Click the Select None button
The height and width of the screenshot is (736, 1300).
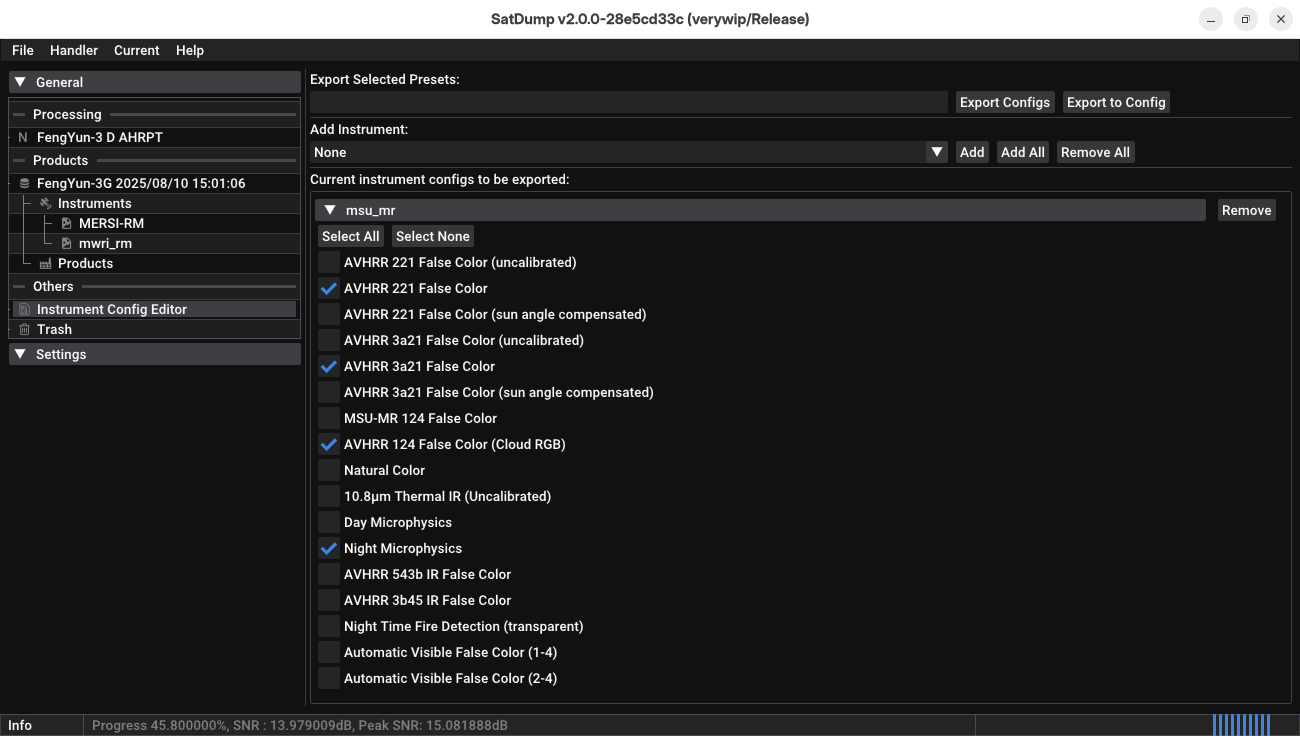(x=432, y=236)
